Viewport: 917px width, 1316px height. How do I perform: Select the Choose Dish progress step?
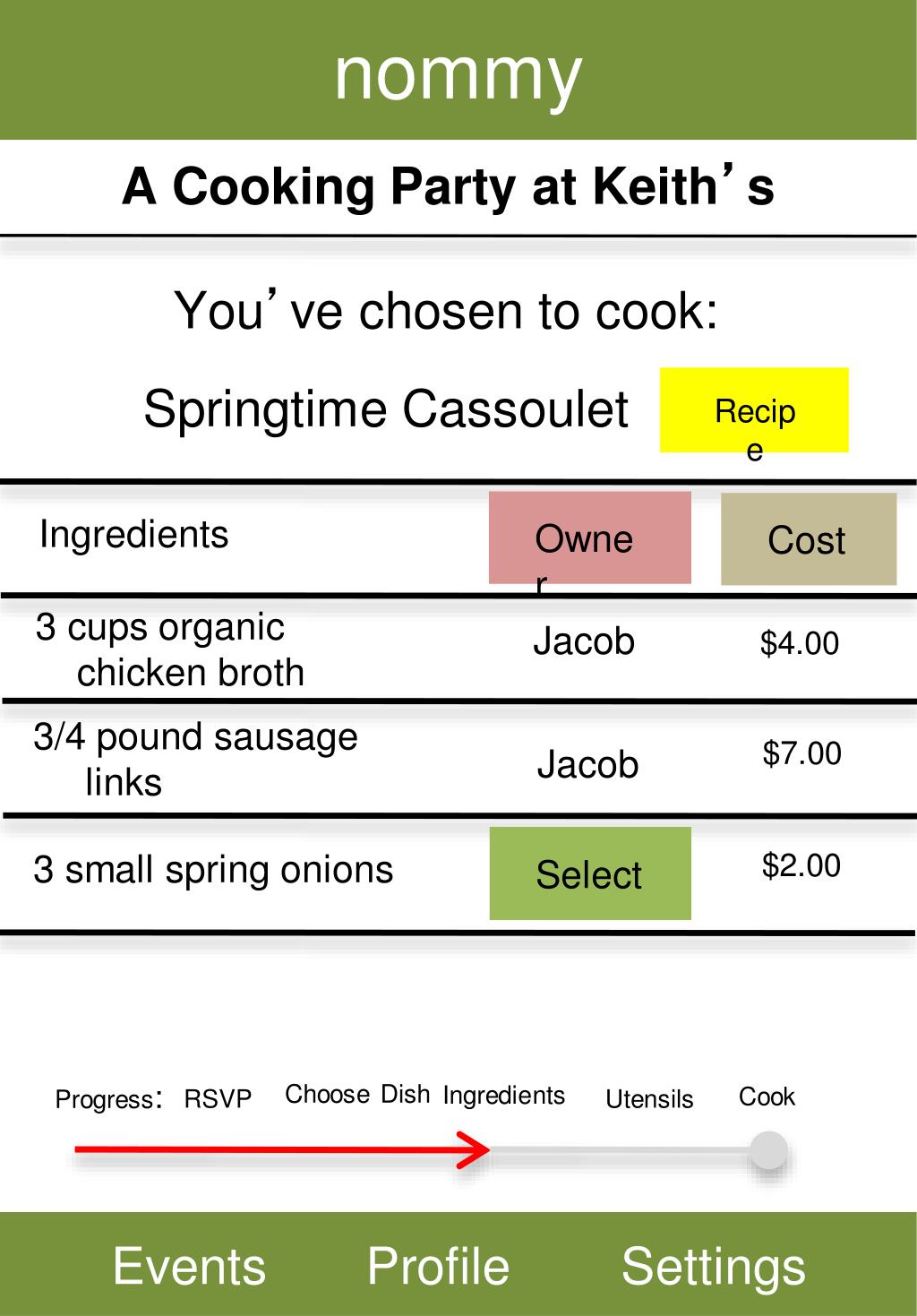[357, 1095]
